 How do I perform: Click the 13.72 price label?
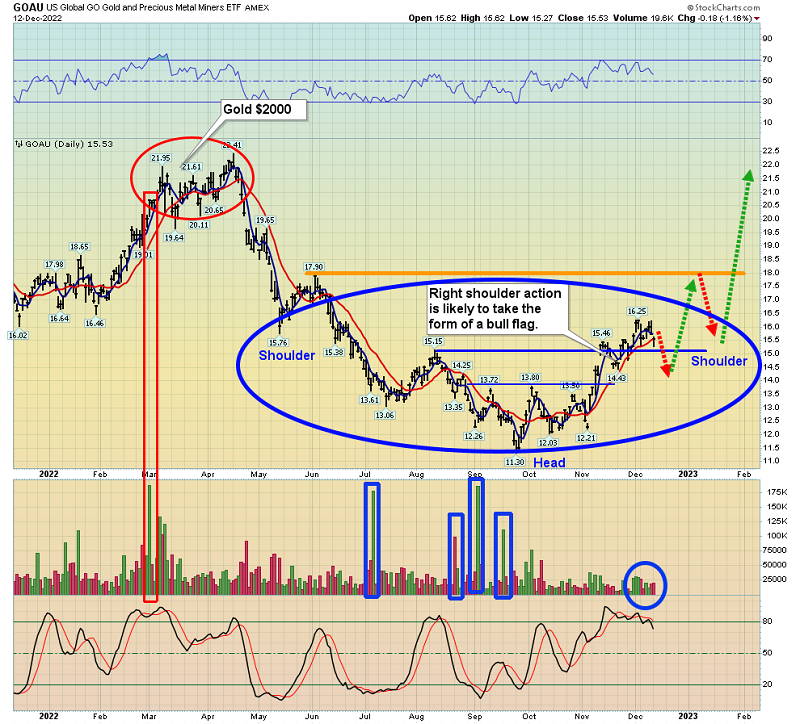(x=489, y=380)
